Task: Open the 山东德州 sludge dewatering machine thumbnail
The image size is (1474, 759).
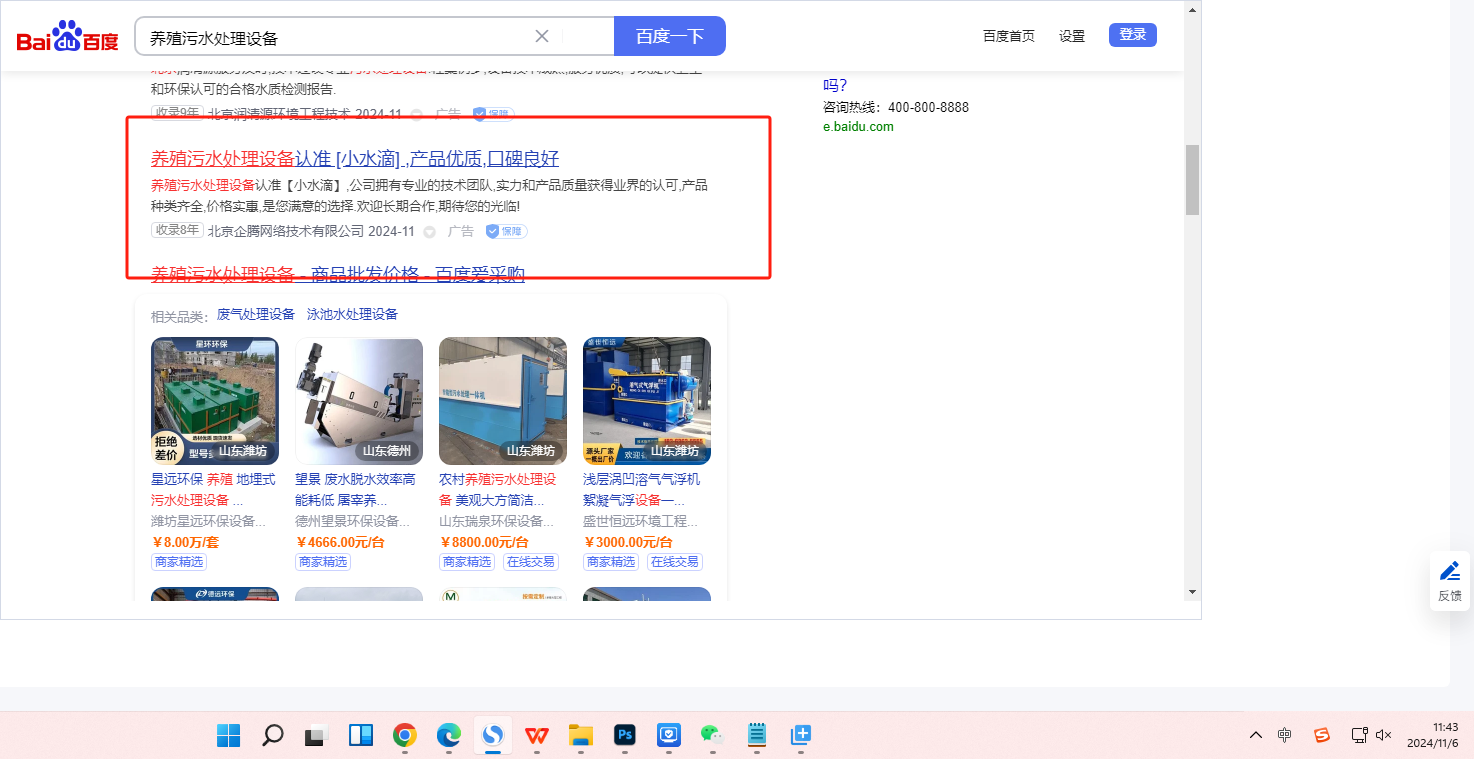Action: pos(359,401)
